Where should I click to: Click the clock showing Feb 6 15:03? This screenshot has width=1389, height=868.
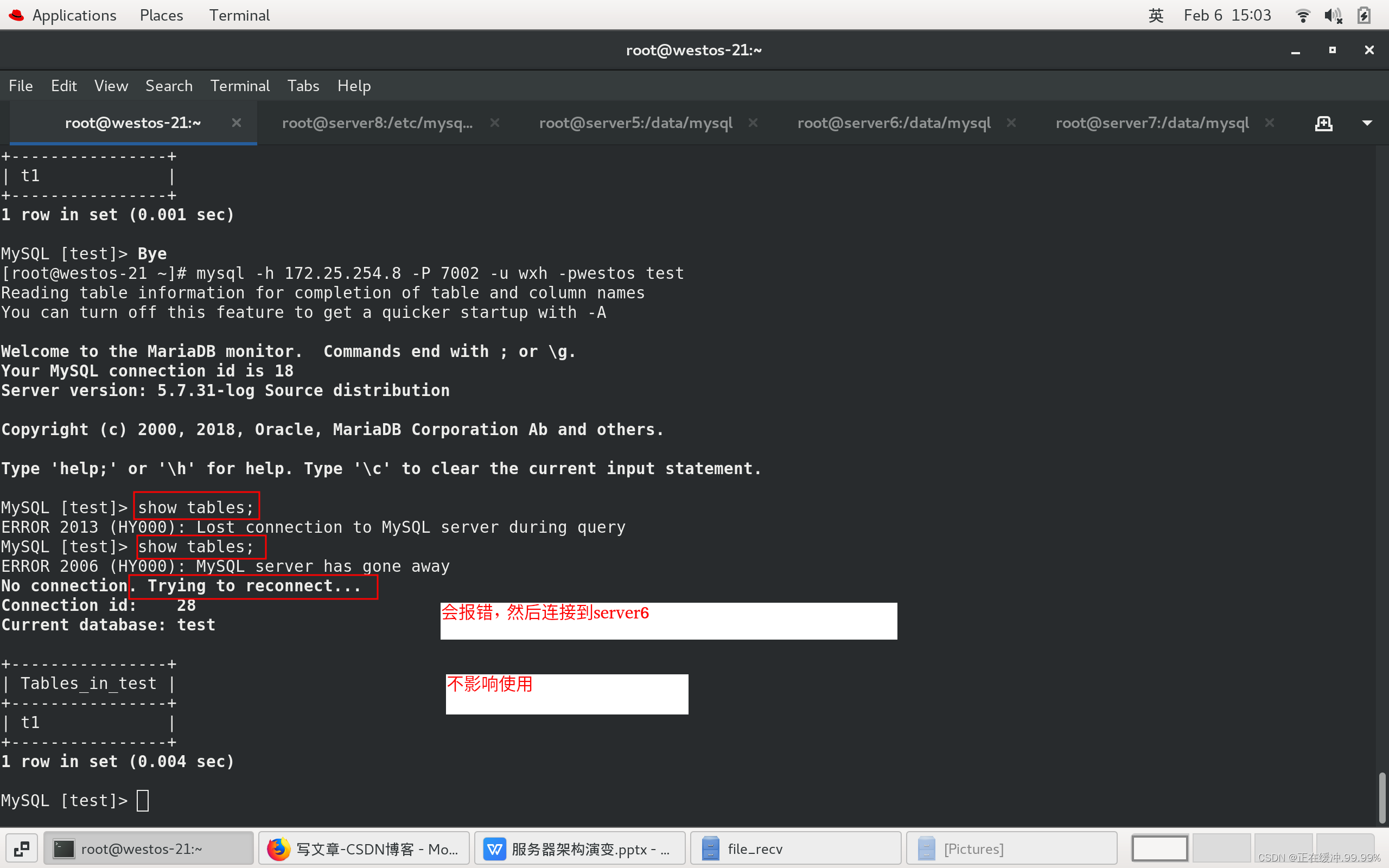[x=1227, y=16]
